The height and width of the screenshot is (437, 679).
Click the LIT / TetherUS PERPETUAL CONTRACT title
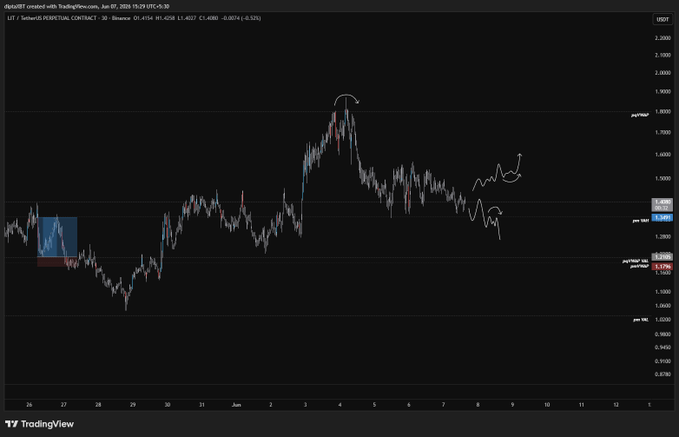point(54,18)
